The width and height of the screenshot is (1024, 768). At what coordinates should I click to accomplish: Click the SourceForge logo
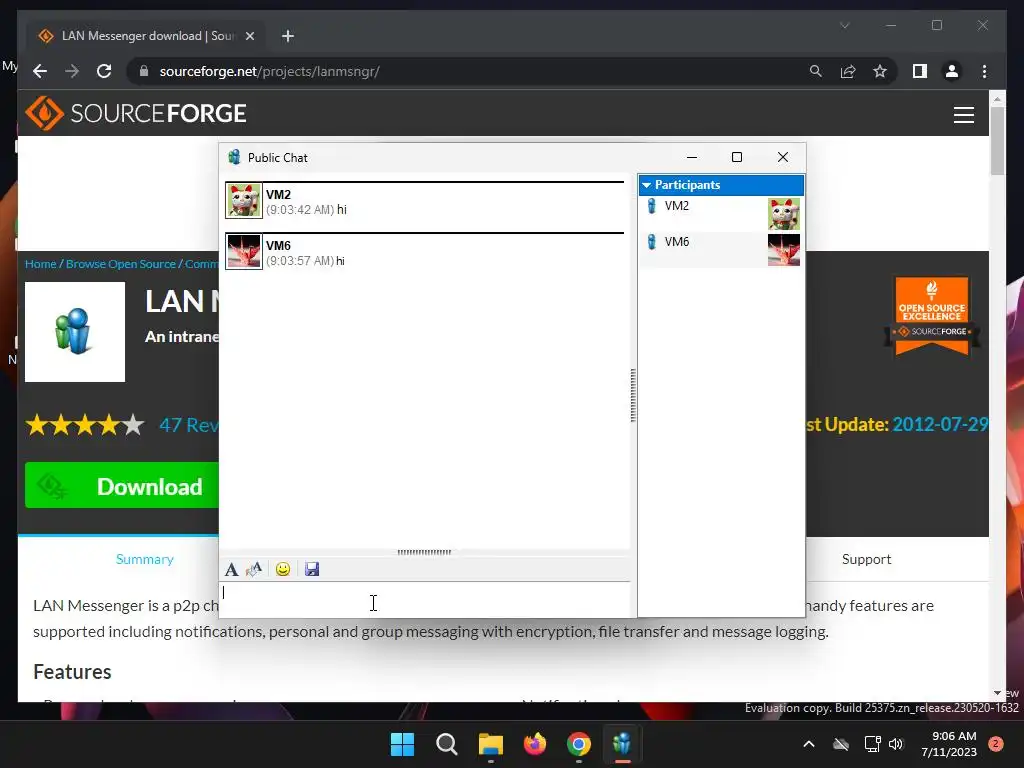(x=136, y=113)
